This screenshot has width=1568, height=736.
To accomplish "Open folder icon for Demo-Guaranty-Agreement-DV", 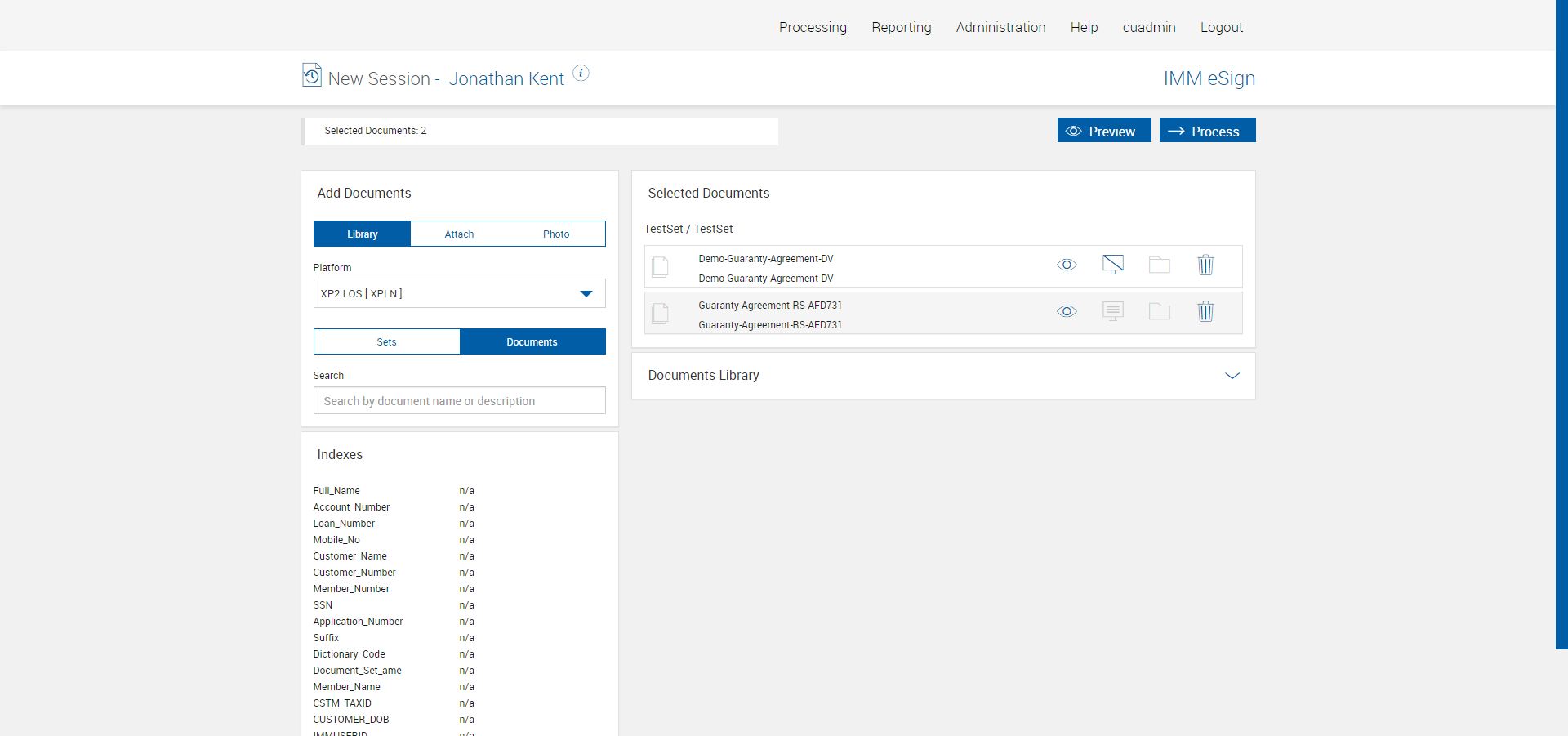I will tap(1159, 265).
